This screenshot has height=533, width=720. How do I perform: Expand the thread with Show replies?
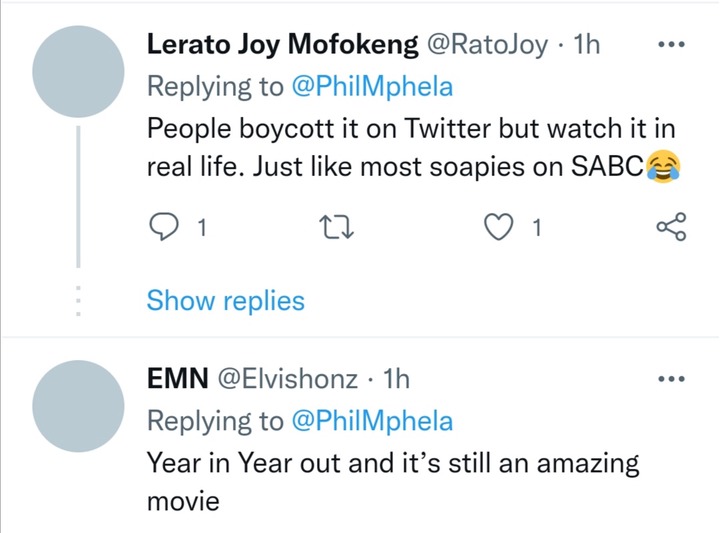[x=225, y=301]
